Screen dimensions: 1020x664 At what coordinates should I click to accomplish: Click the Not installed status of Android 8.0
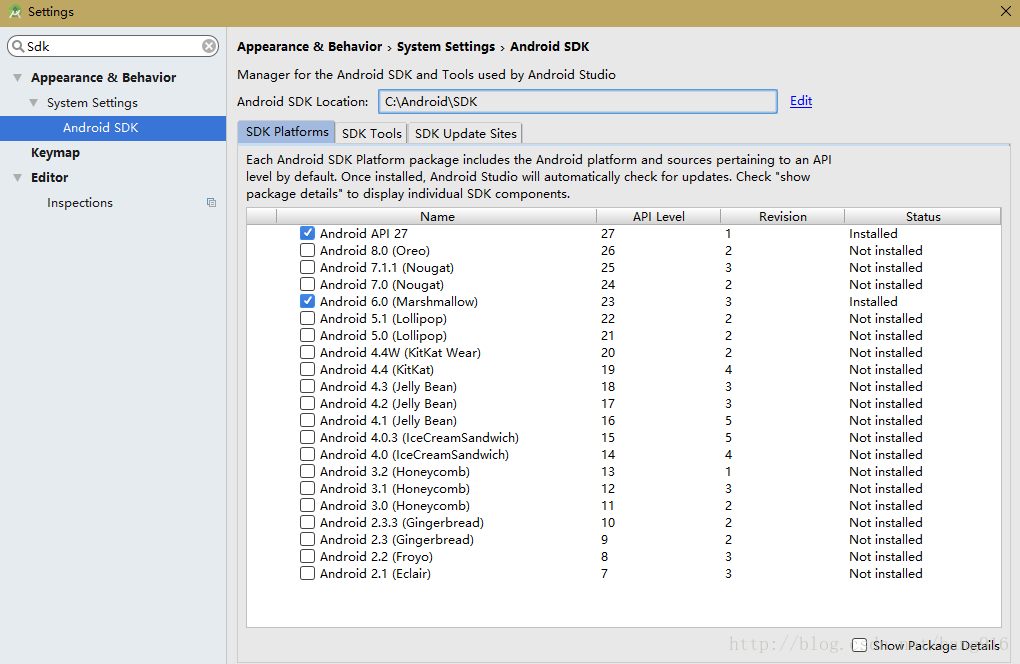pyautogui.click(x=885, y=250)
